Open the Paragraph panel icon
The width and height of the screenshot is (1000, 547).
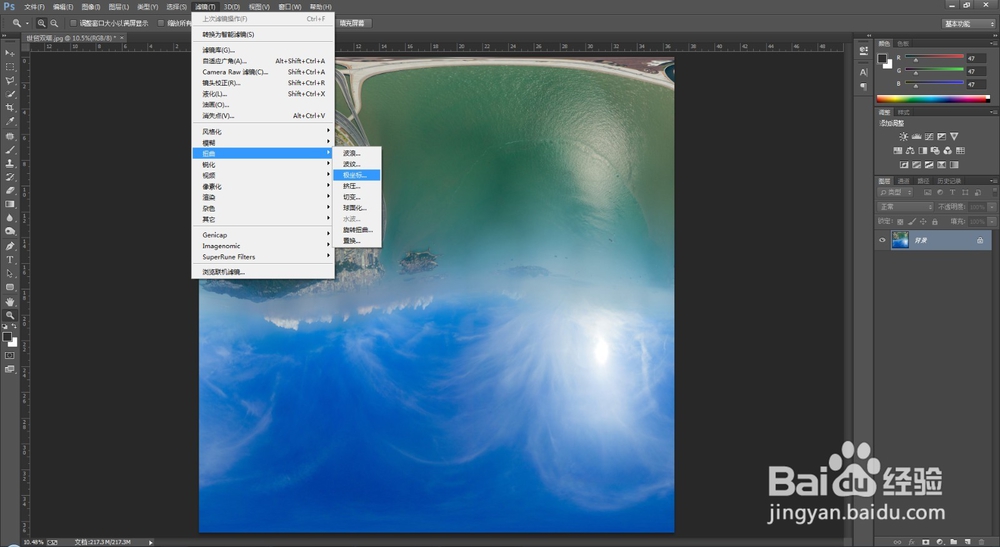(x=864, y=87)
